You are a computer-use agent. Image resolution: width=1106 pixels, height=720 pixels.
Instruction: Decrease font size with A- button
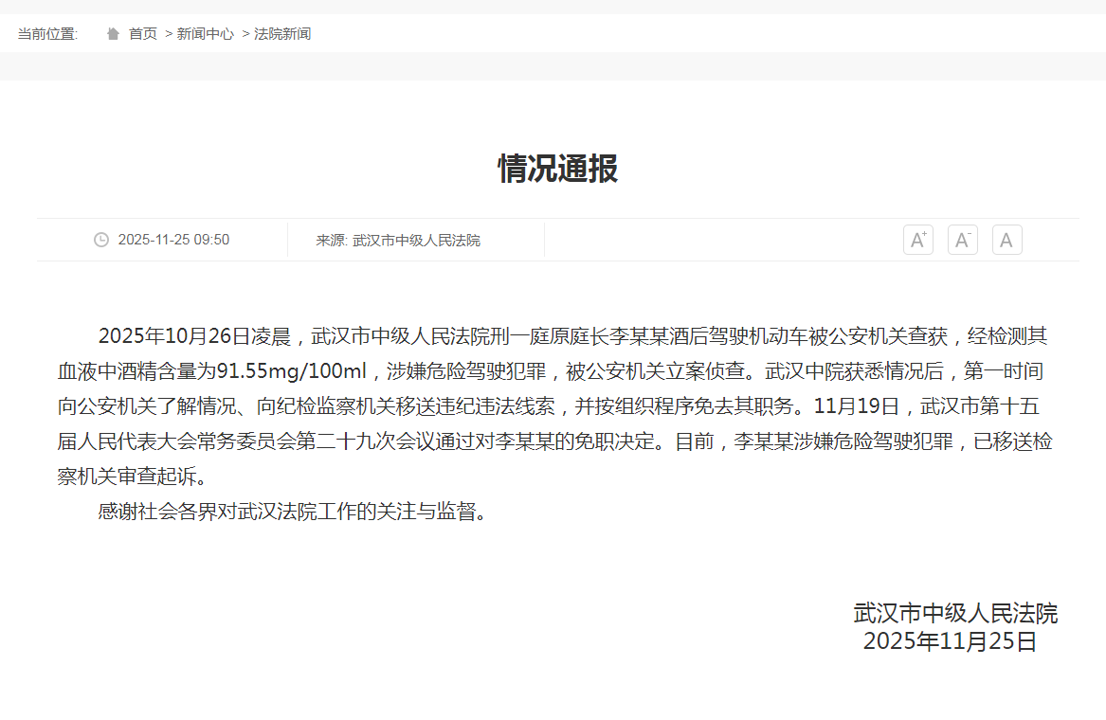pyautogui.click(x=962, y=240)
